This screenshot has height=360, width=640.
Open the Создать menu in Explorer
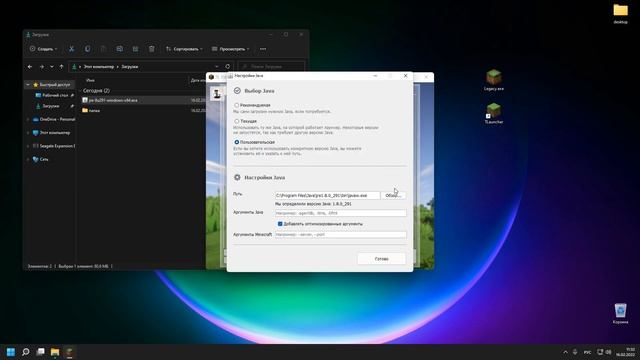[x=43, y=49]
